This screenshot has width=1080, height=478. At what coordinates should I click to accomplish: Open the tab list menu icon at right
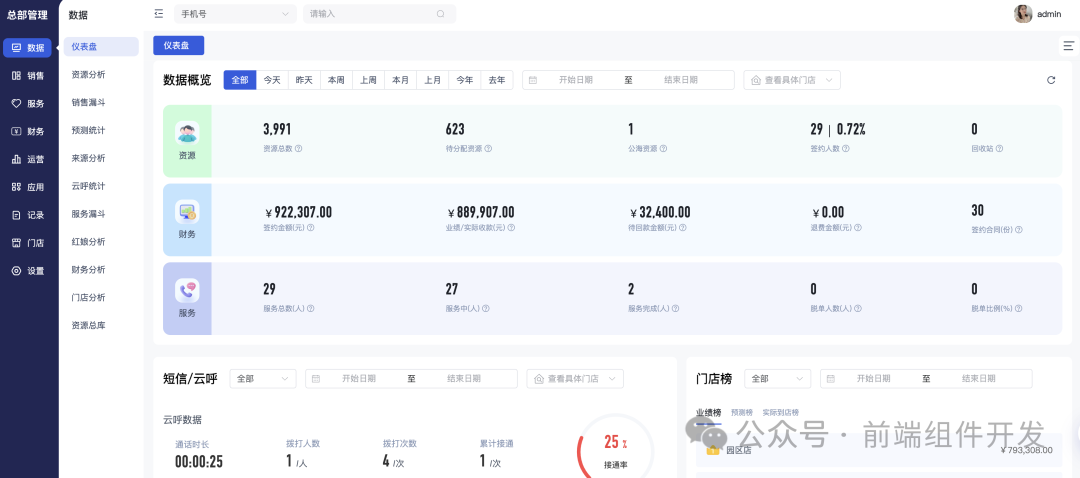[x=1068, y=45]
